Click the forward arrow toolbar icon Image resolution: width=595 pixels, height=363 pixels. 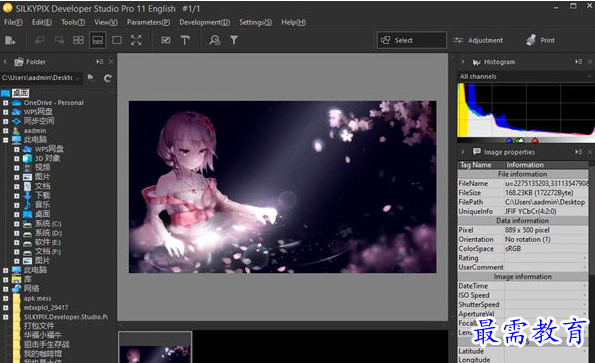(59, 40)
